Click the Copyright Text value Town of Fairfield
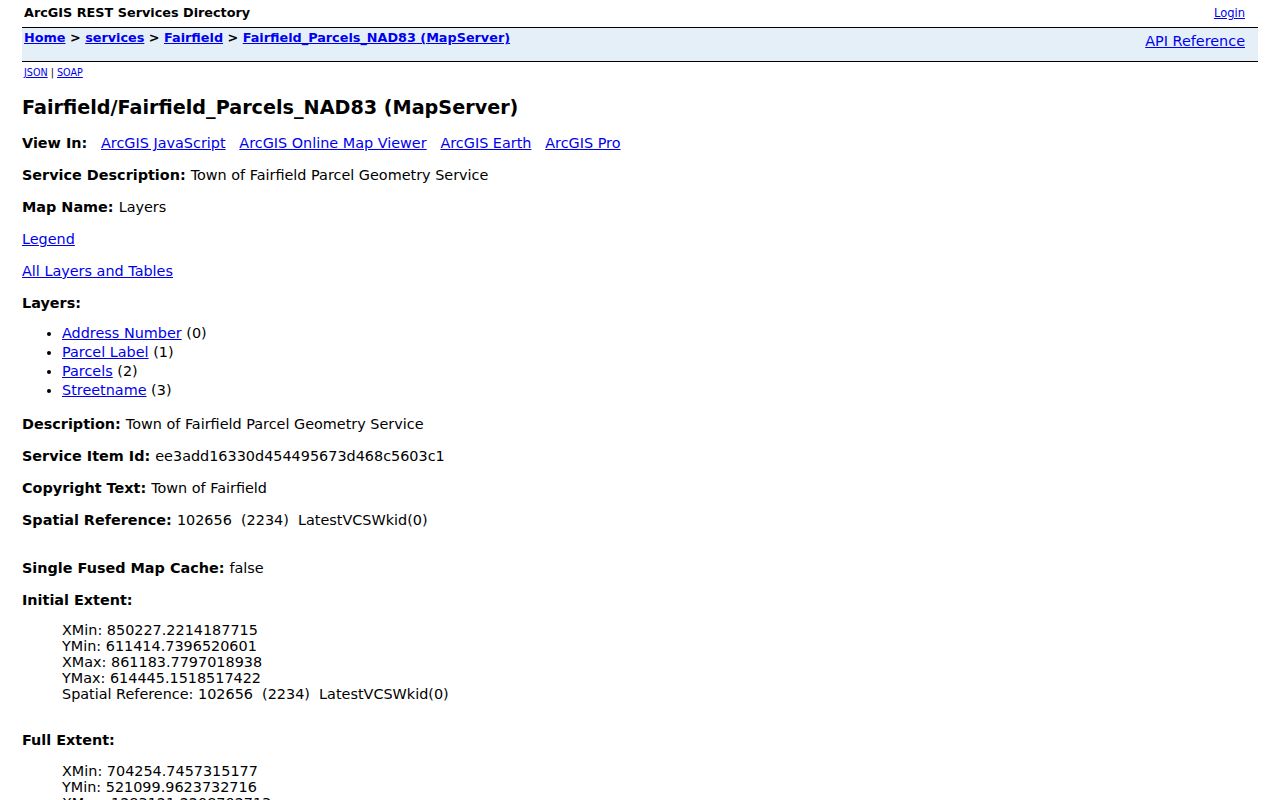 [x=209, y=488]
